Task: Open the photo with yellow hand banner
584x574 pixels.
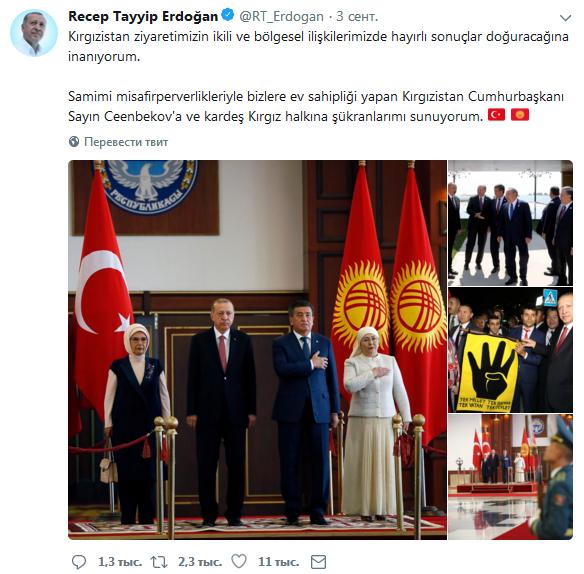Action: (x=510, y=350)
